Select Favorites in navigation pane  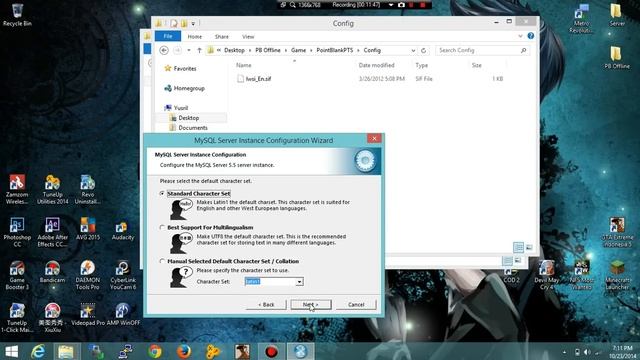tap(180, 69)
